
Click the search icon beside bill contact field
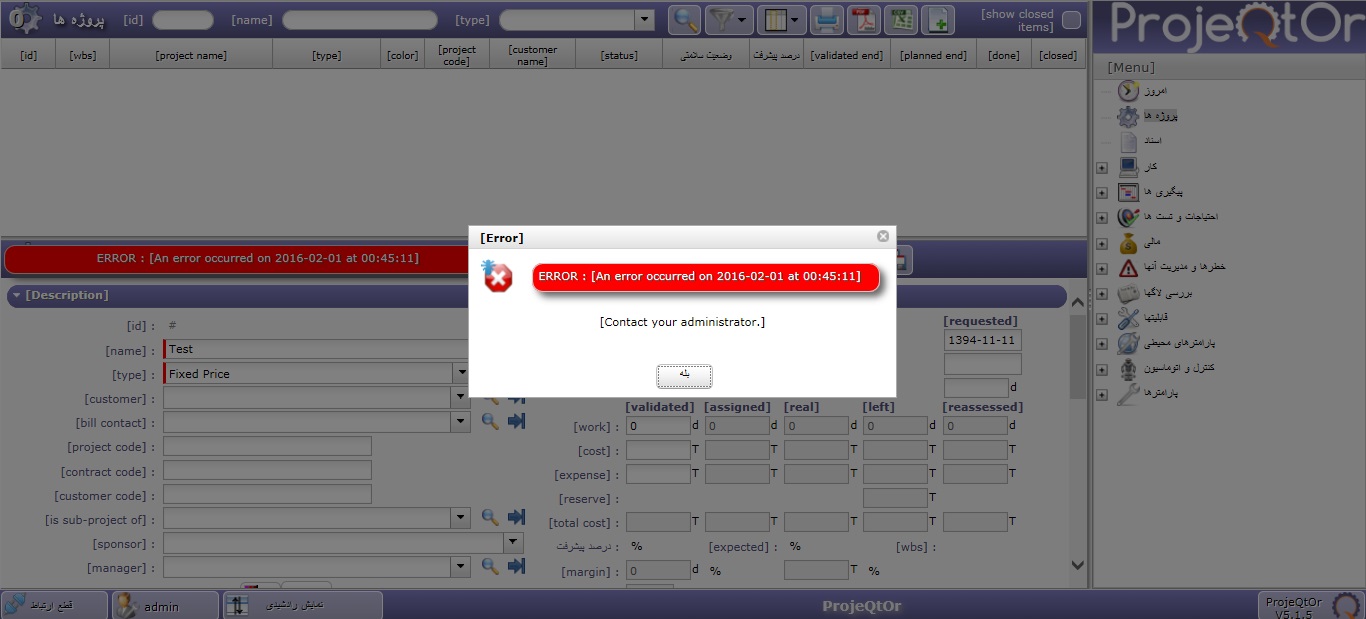point(490,422)
